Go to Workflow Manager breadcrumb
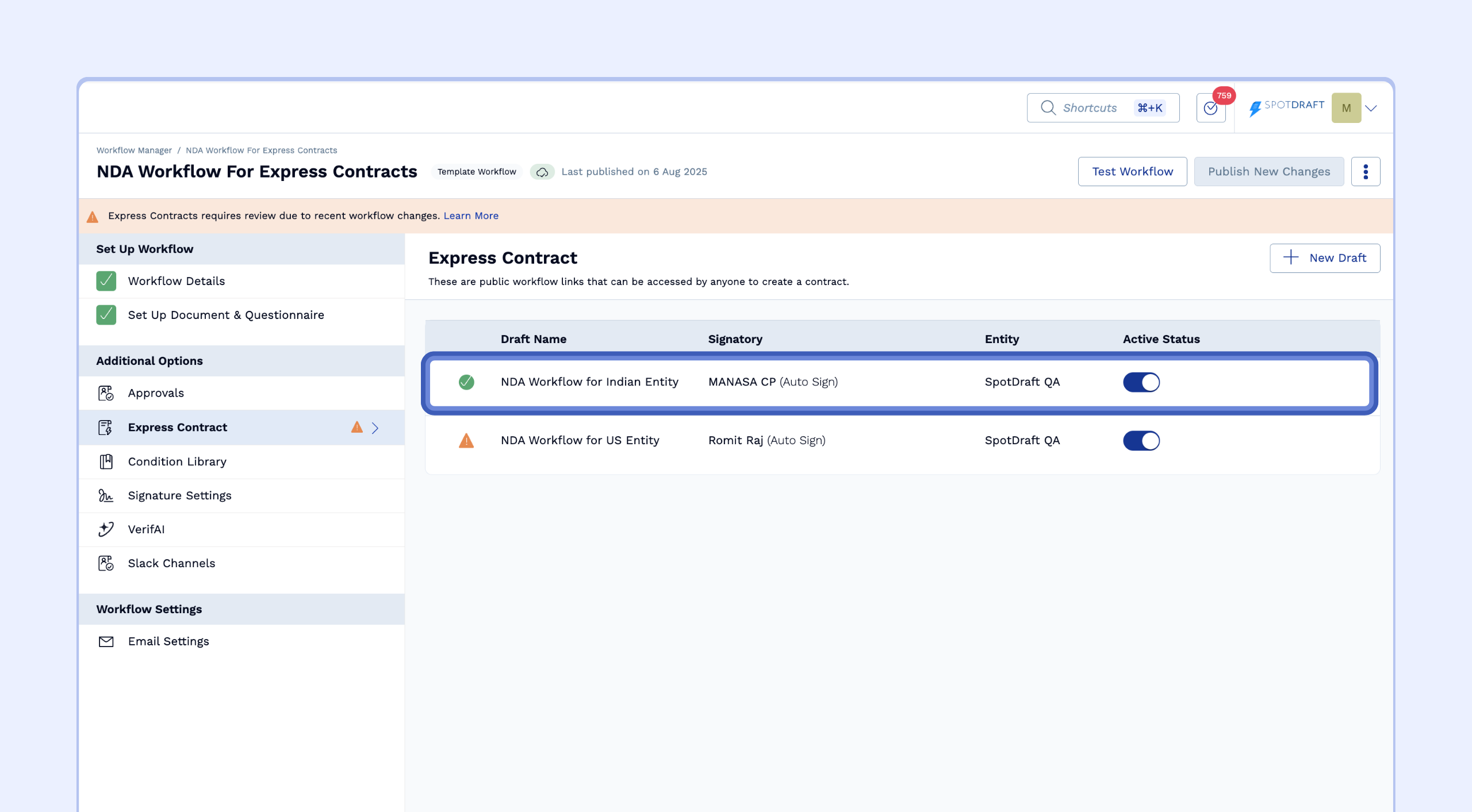The image size is (1472, 812). pyautogui.click(x=134, y=151)
